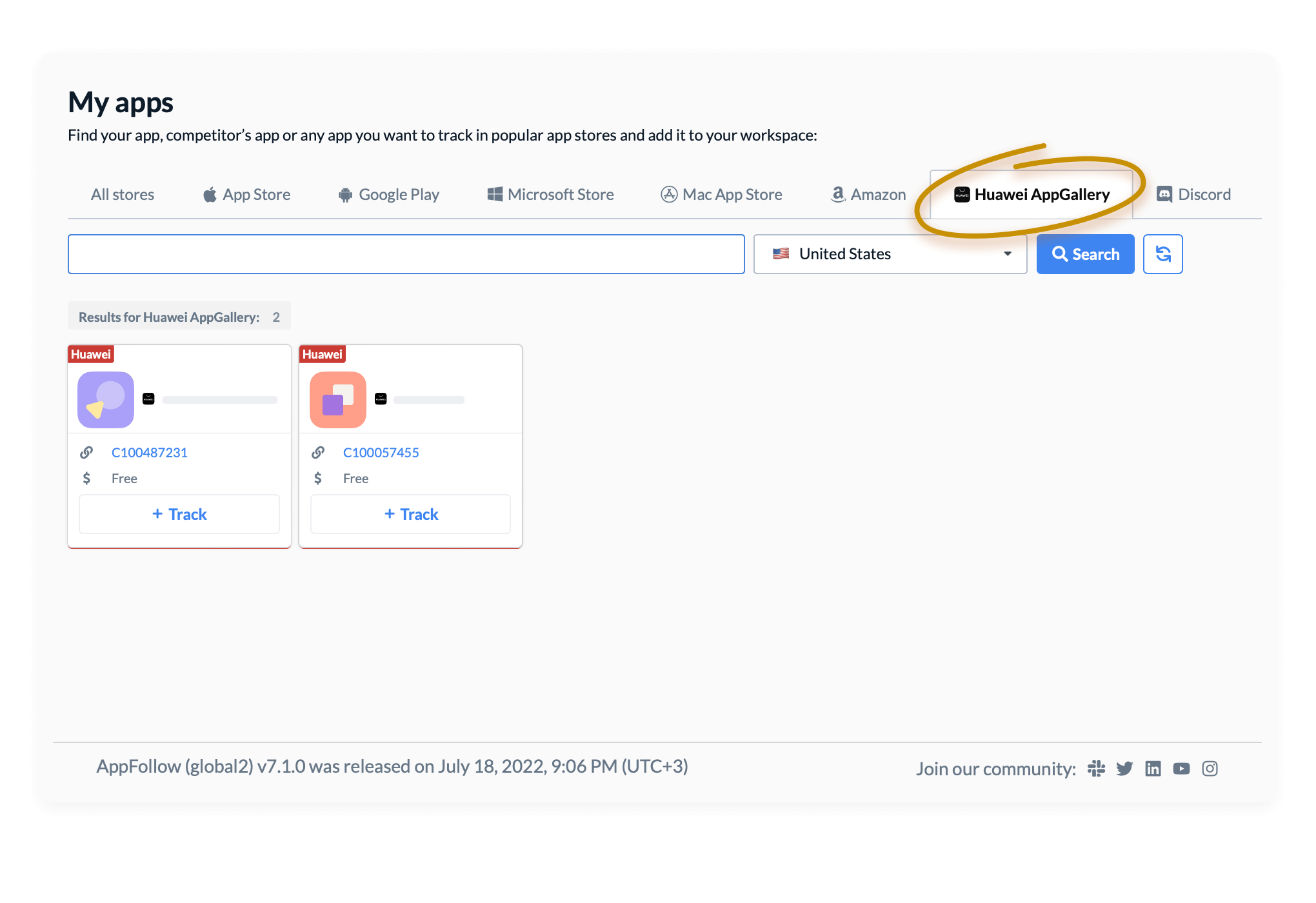
Task: Open the C100057455 app link
Action: click(381, 453)
